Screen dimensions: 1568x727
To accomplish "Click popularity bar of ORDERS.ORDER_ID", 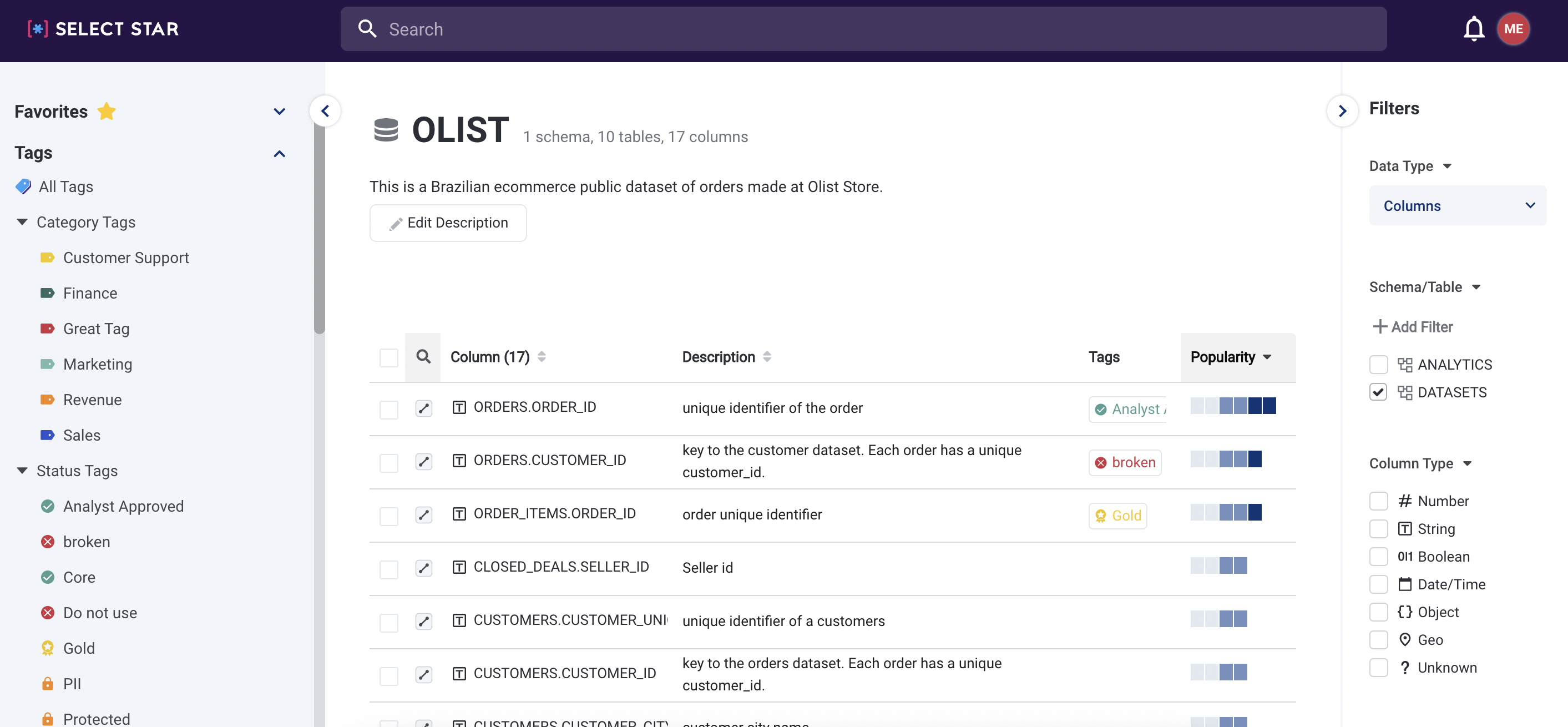I will click(x=1233, y=406).
